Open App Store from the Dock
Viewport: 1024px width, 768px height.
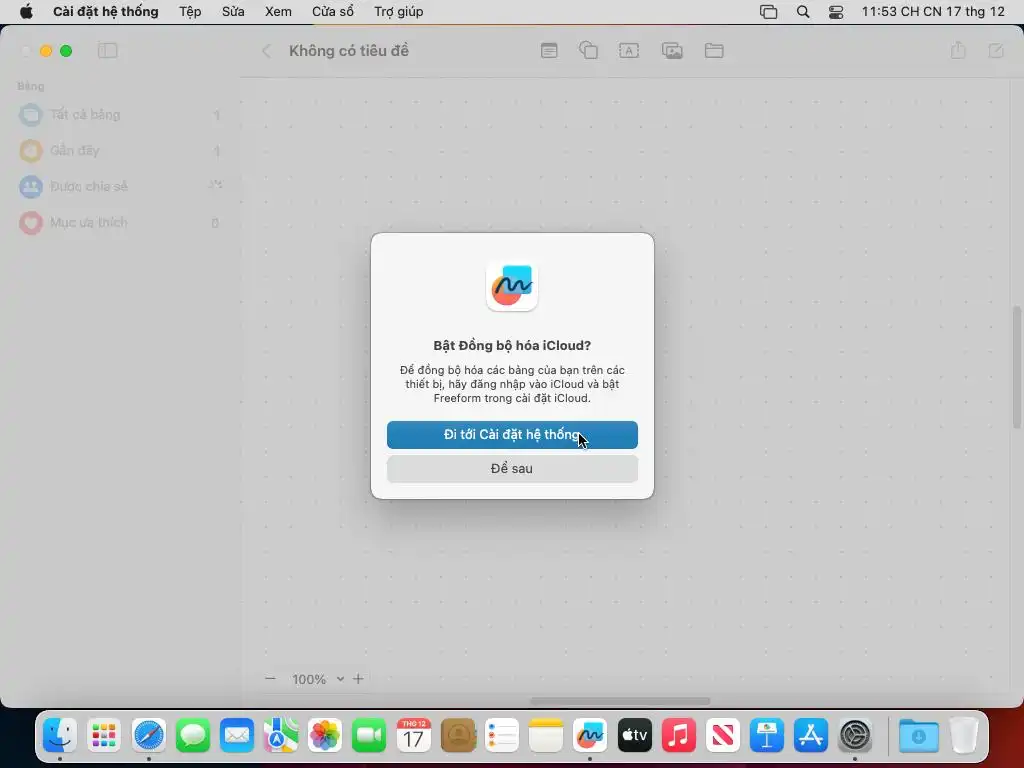811,735
